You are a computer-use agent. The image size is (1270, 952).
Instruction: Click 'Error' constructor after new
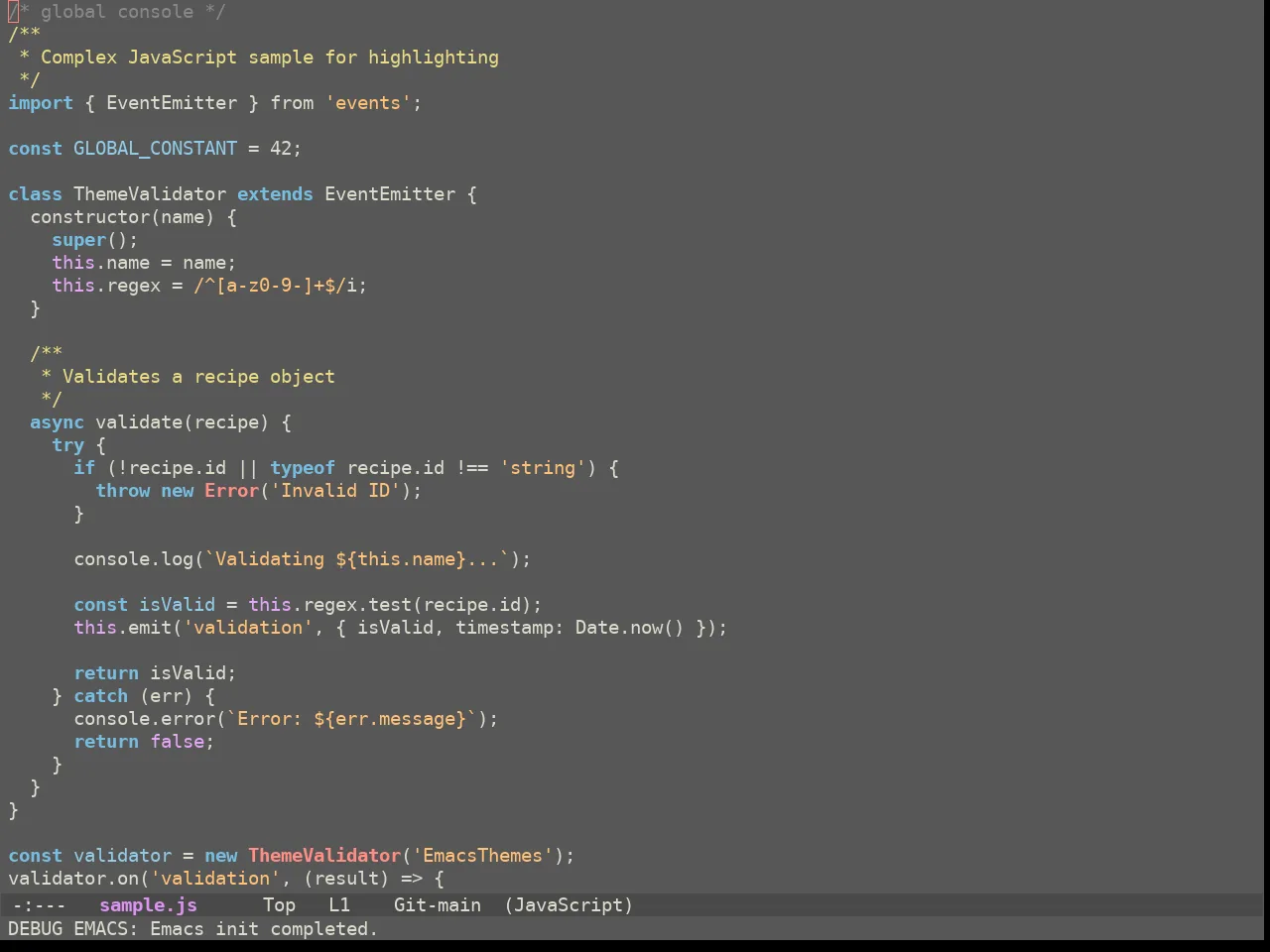click(x=232, y=491)
